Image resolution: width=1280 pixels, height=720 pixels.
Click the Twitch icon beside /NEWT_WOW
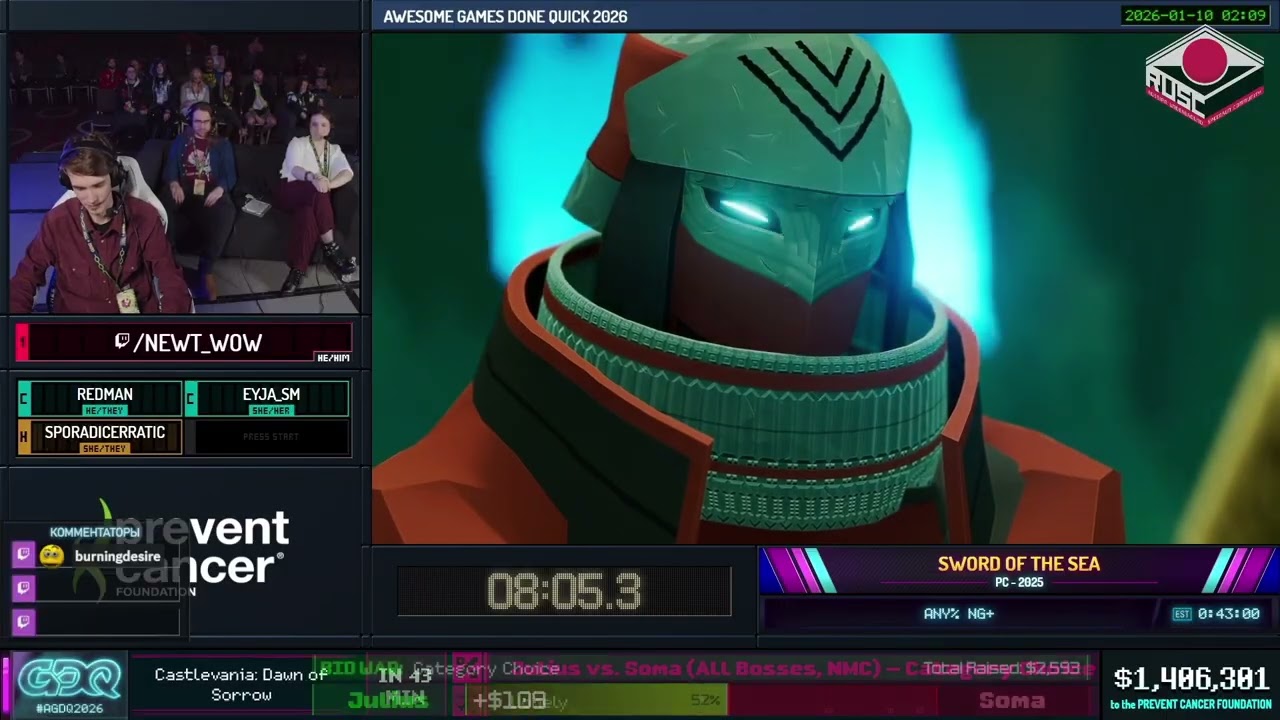(122, 343)
